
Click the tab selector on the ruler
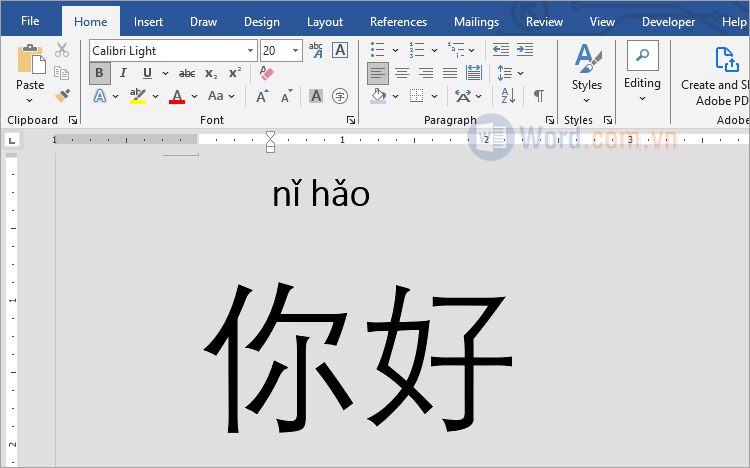click(12, 140)
